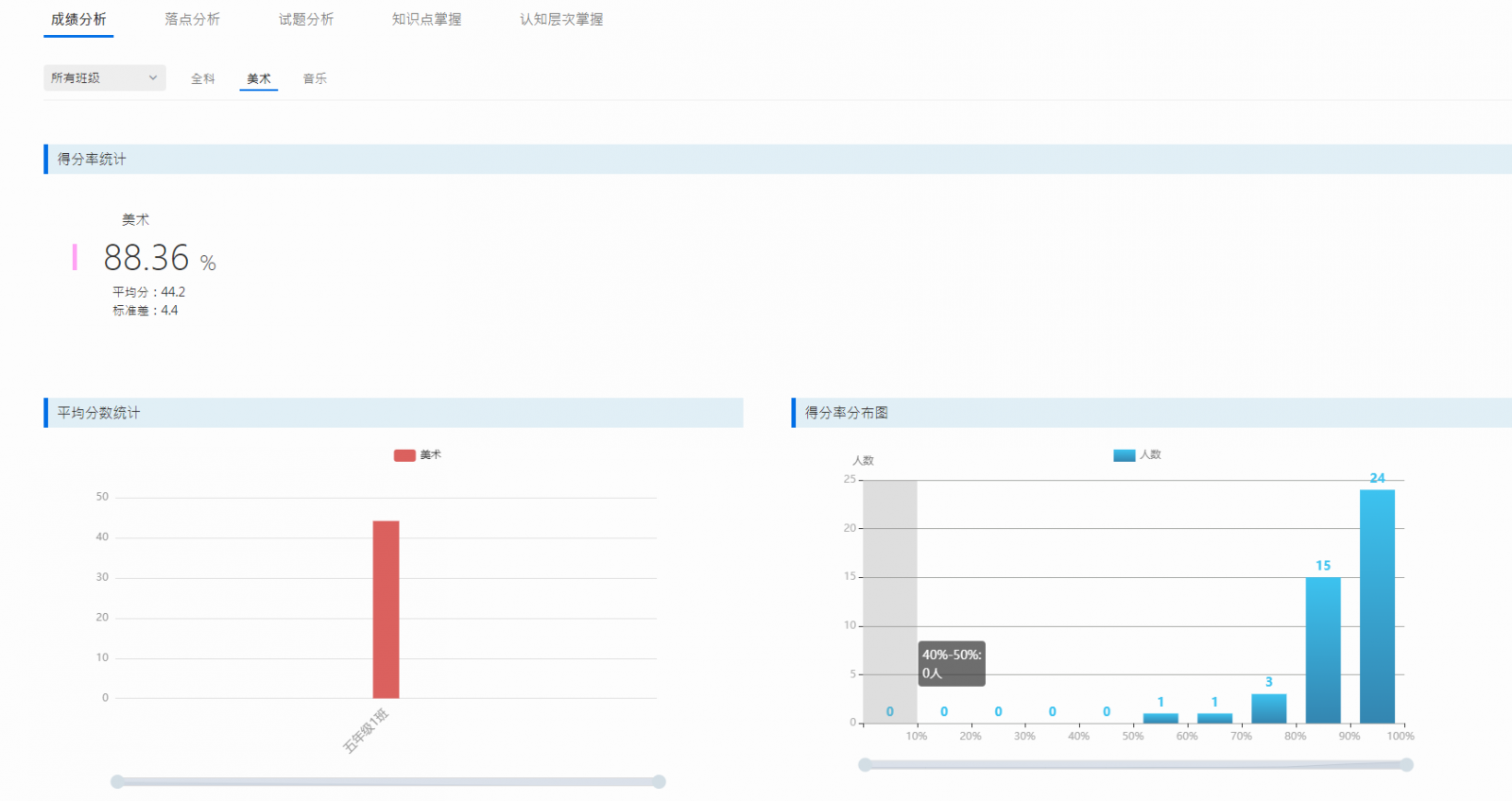Toggle the blue 人数 legend swatch
This screenshot has height=801, width=1512.
1124,455
